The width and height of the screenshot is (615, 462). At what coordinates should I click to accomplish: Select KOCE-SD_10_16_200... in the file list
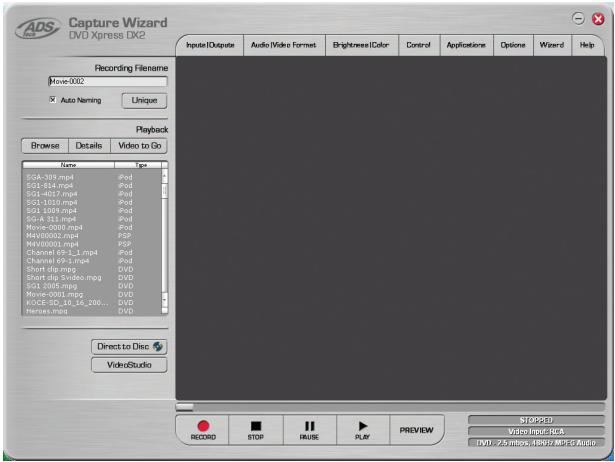(x=92, y=303)
